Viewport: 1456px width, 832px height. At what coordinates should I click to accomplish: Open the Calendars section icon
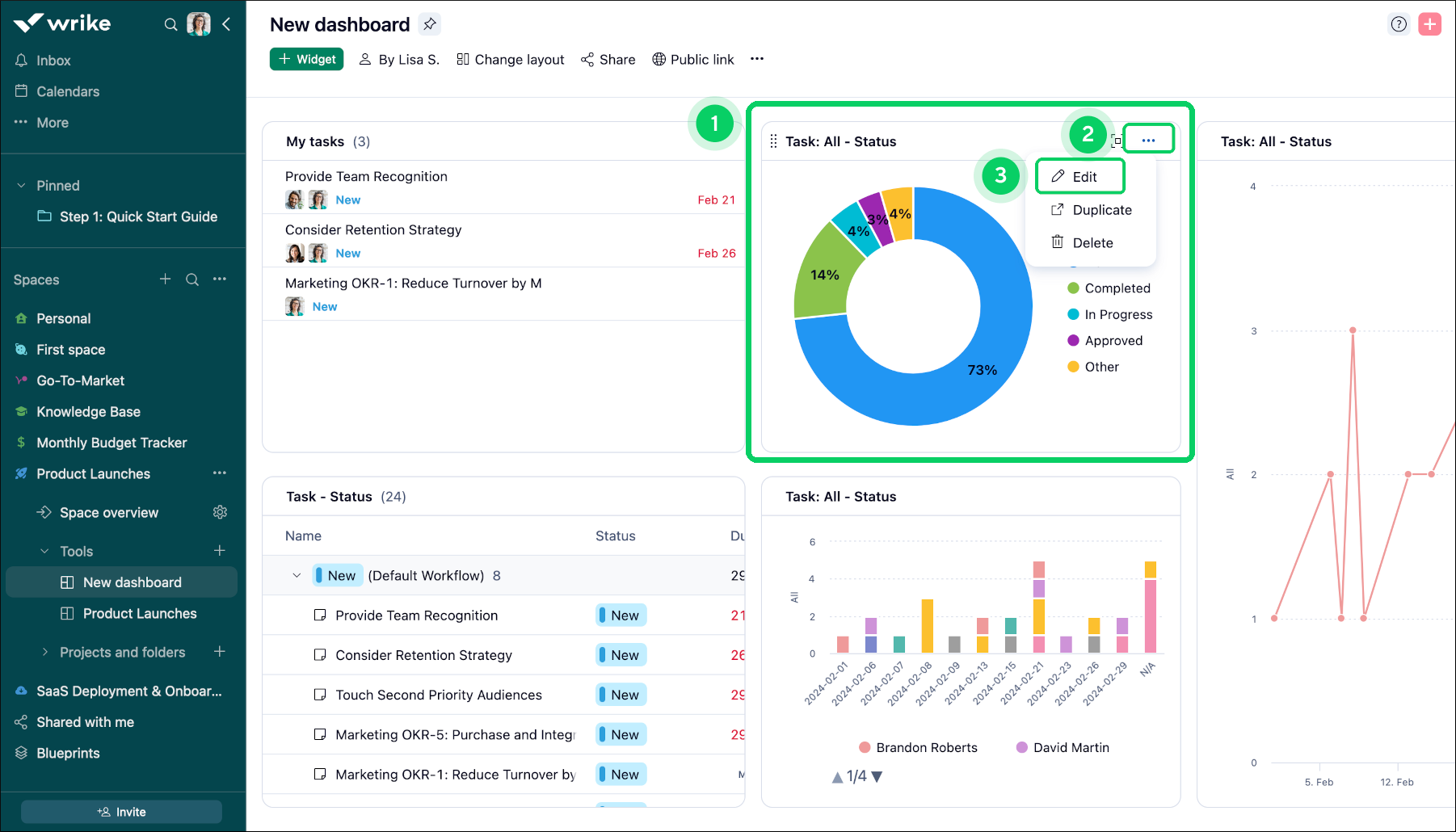pos(22,91)
